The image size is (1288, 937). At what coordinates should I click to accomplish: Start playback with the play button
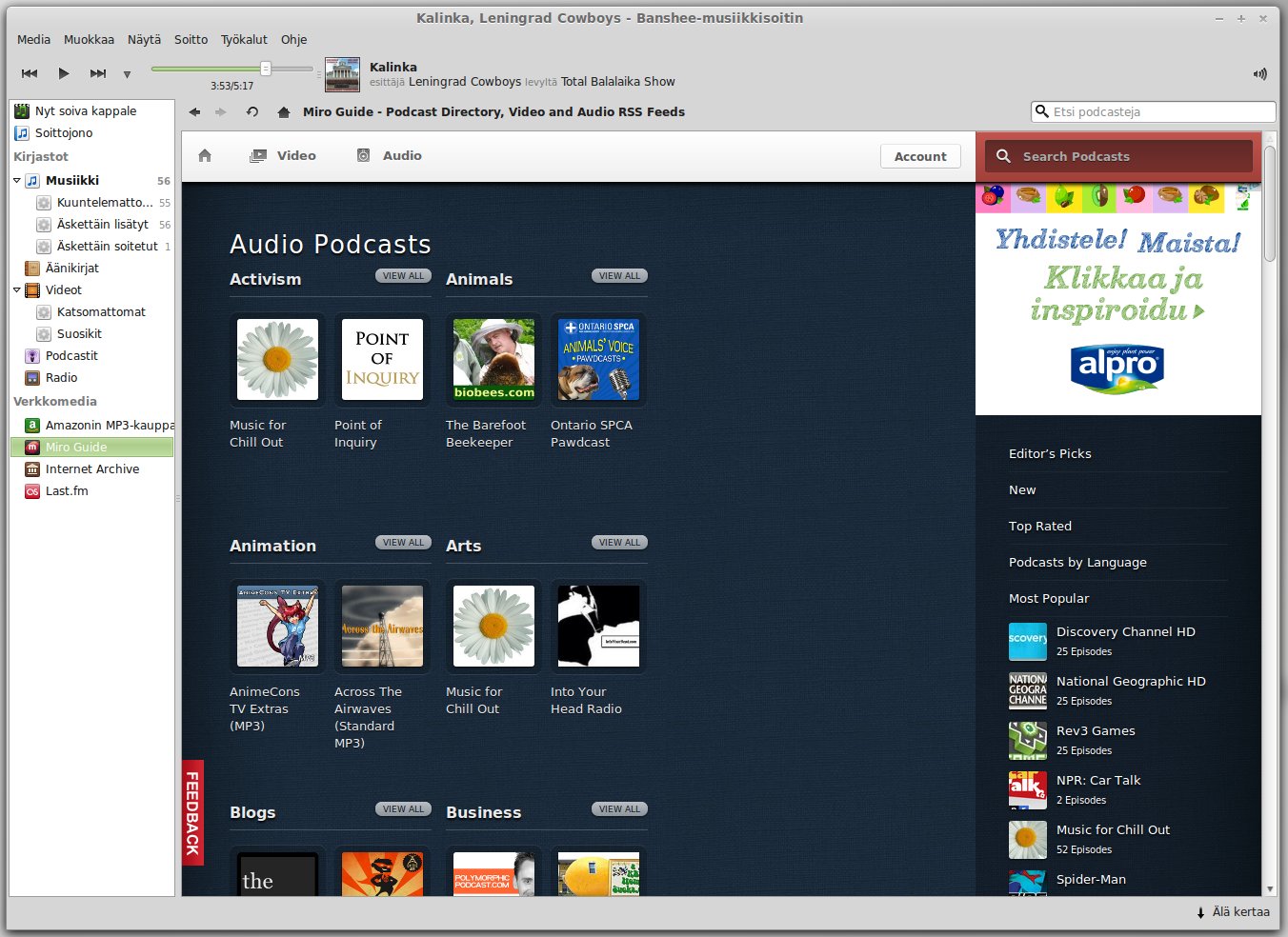coord(64,73)
